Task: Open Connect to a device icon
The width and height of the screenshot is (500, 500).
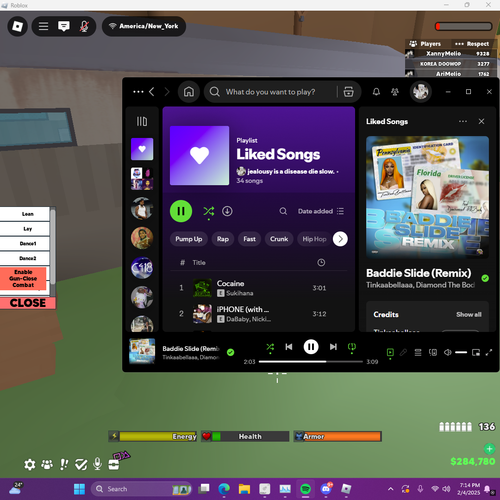Action: tap(433, 352)
